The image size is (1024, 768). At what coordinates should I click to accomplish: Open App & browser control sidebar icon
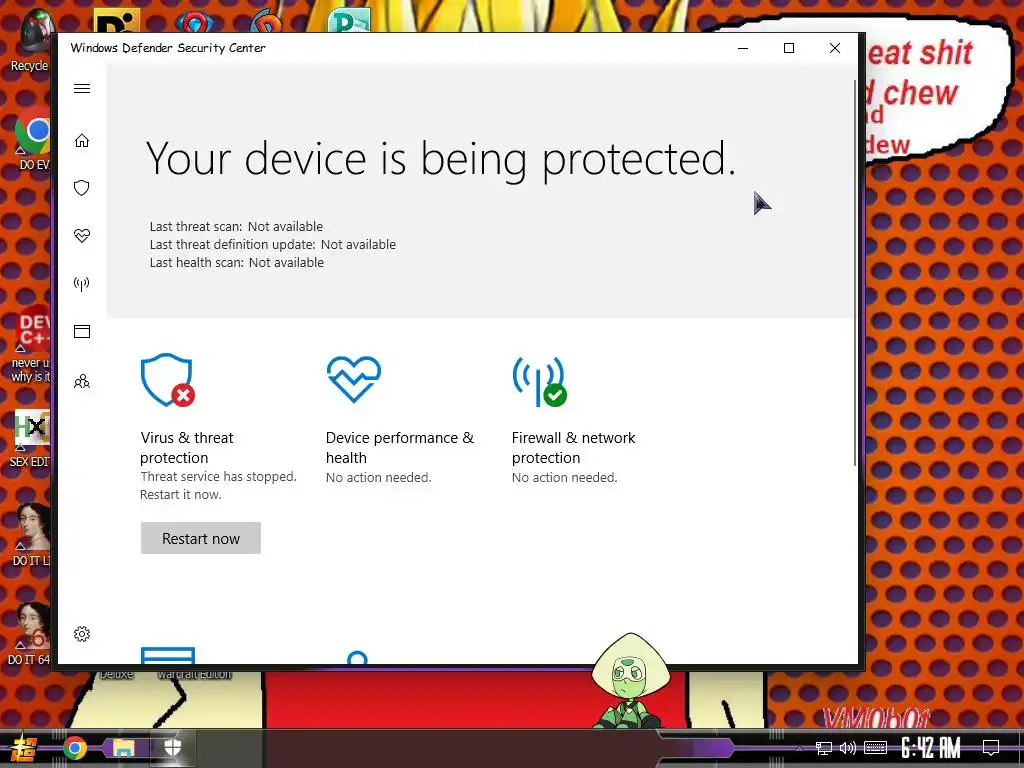coord(82,331)
